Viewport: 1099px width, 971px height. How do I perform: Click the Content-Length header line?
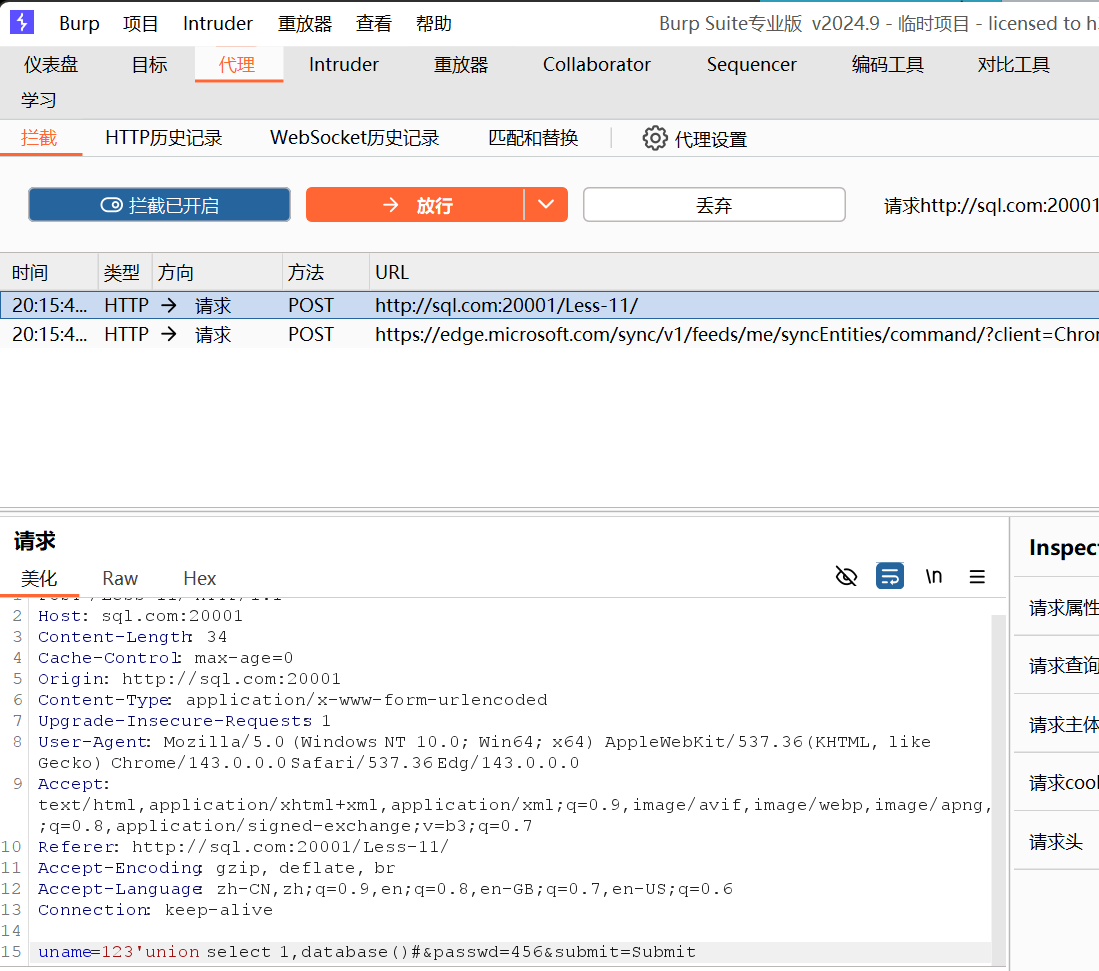click(x=132, y=637)
